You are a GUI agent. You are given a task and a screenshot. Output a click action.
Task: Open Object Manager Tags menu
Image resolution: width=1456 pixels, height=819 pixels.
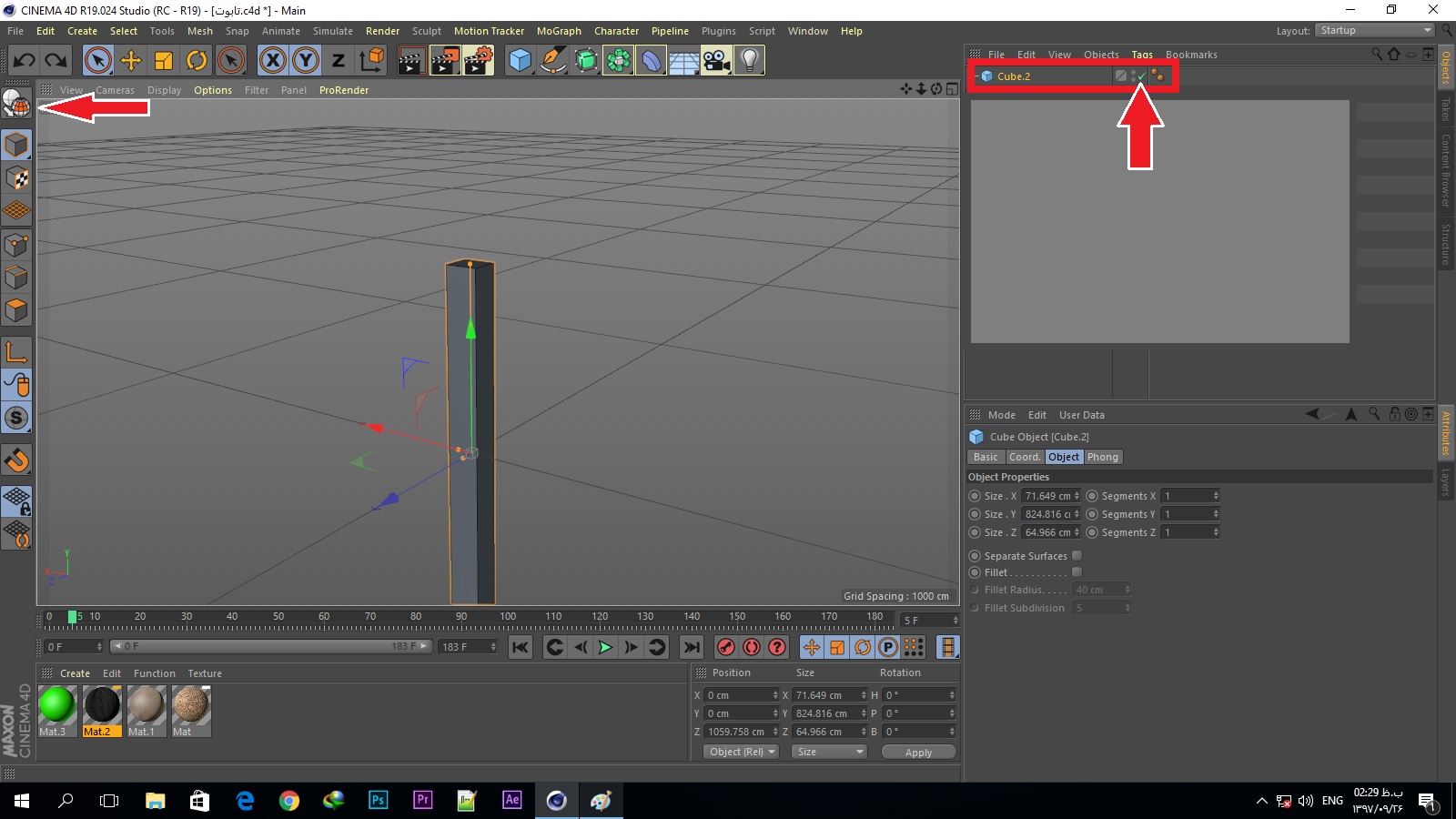1142,55
